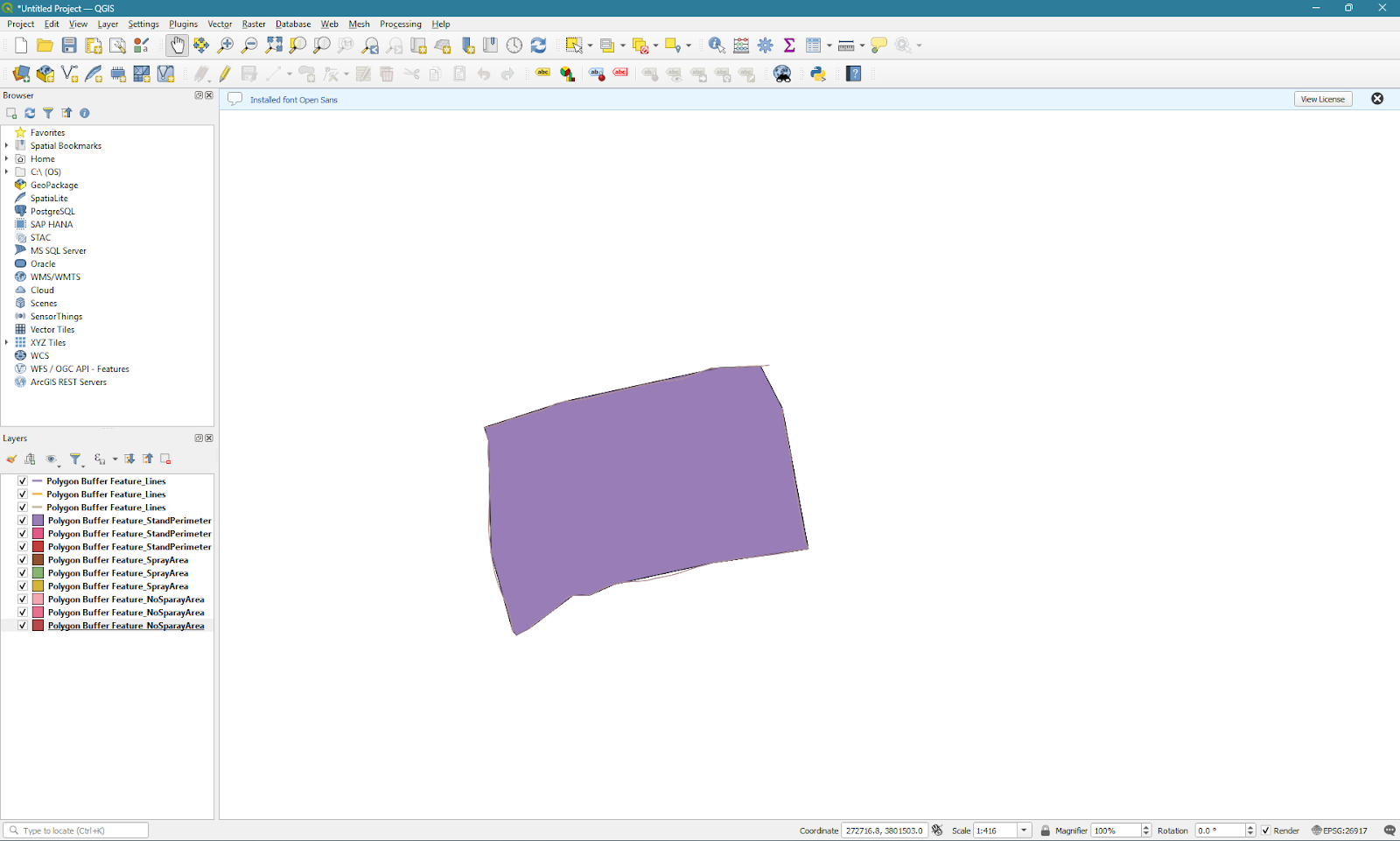Screen dimensions: 1400x841
Task: Open the Project menu
Action: (x=21, y=25)
